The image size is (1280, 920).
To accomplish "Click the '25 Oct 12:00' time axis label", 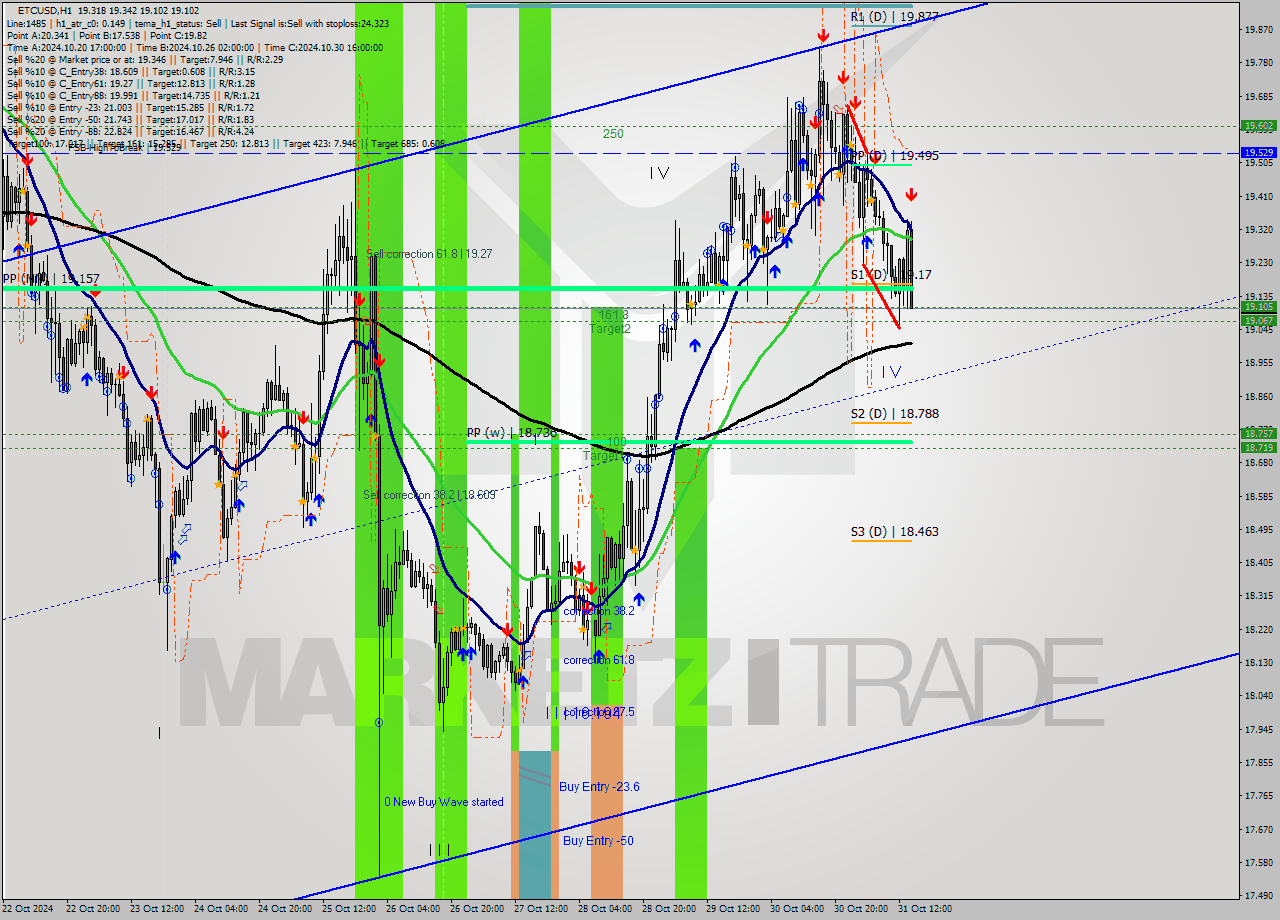I will point(351,909).
